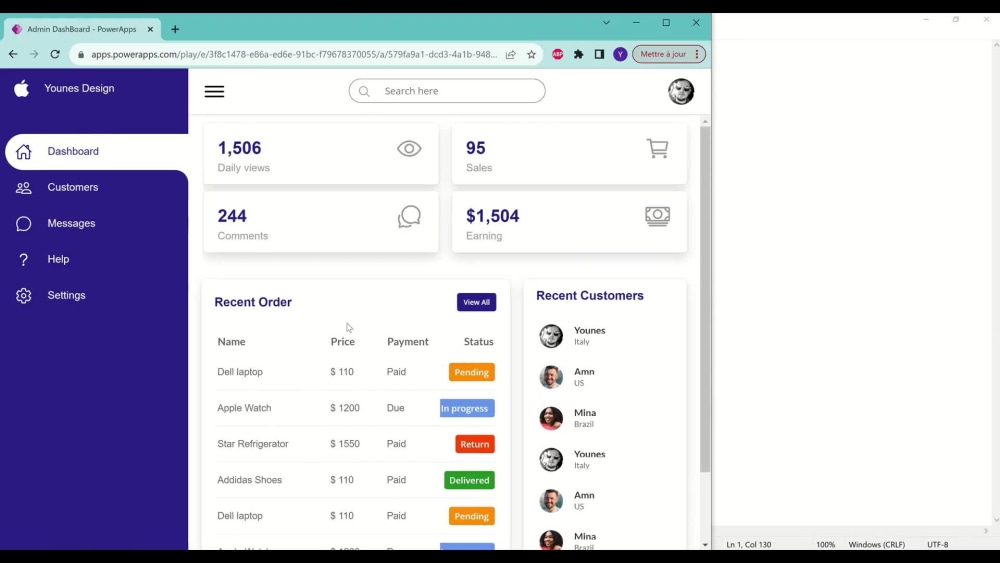Click the eye icon on Daily views card
Viewport: 1000px width, 563px height.
[x=409, y=149]
